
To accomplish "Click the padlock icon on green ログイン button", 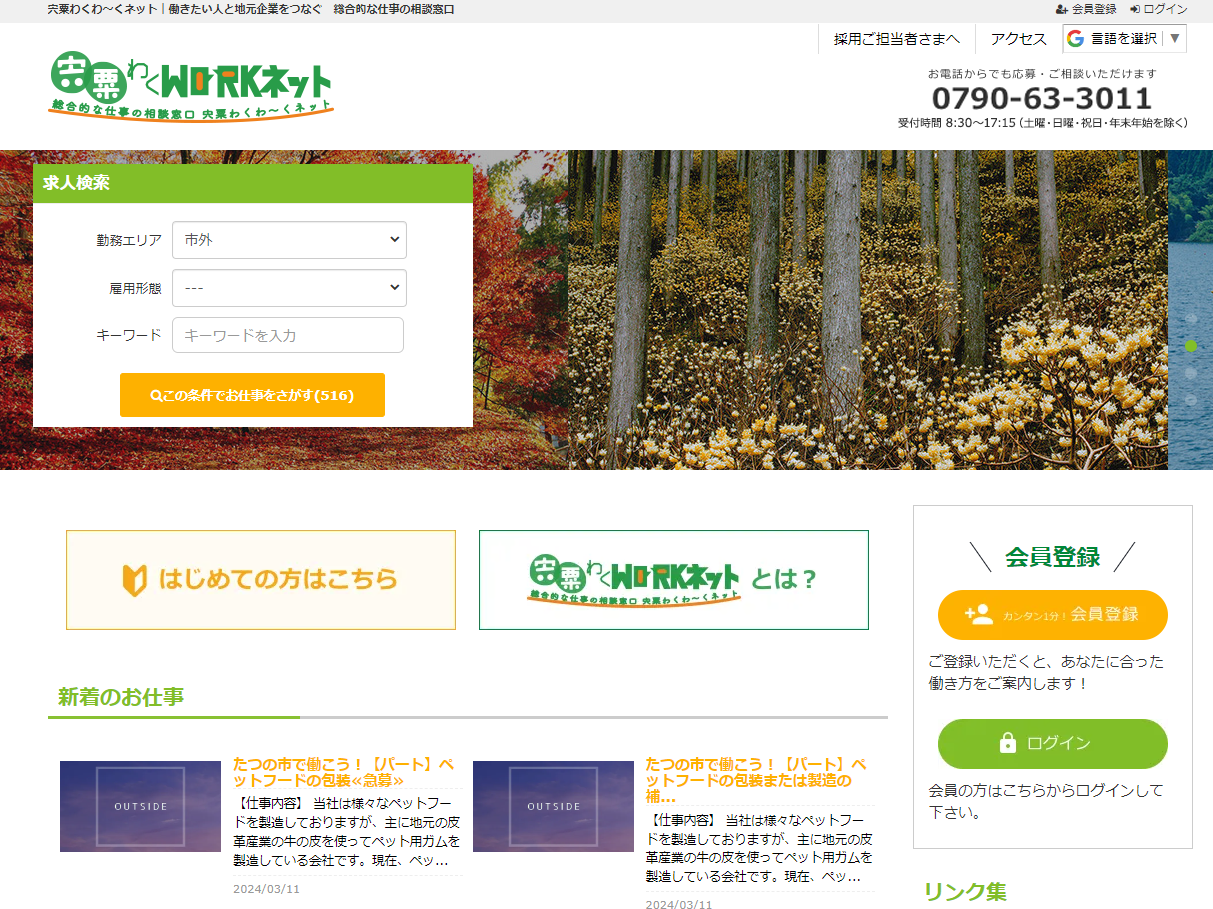I will pyautogui.click(x=1008, y=743).
